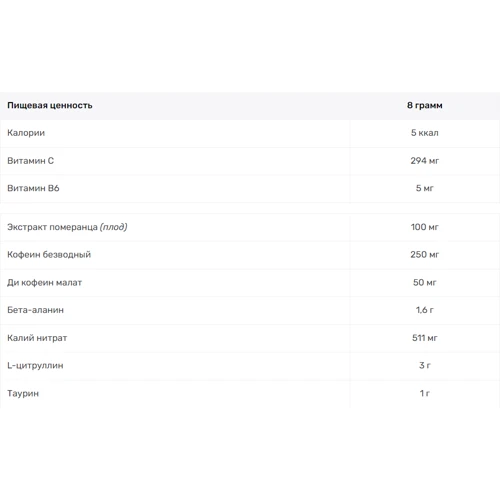This screenshot has width=500, height=500.
Task: Click the 'Витамин C' row label
Action: pyautogui.click(x=30, y=161)
